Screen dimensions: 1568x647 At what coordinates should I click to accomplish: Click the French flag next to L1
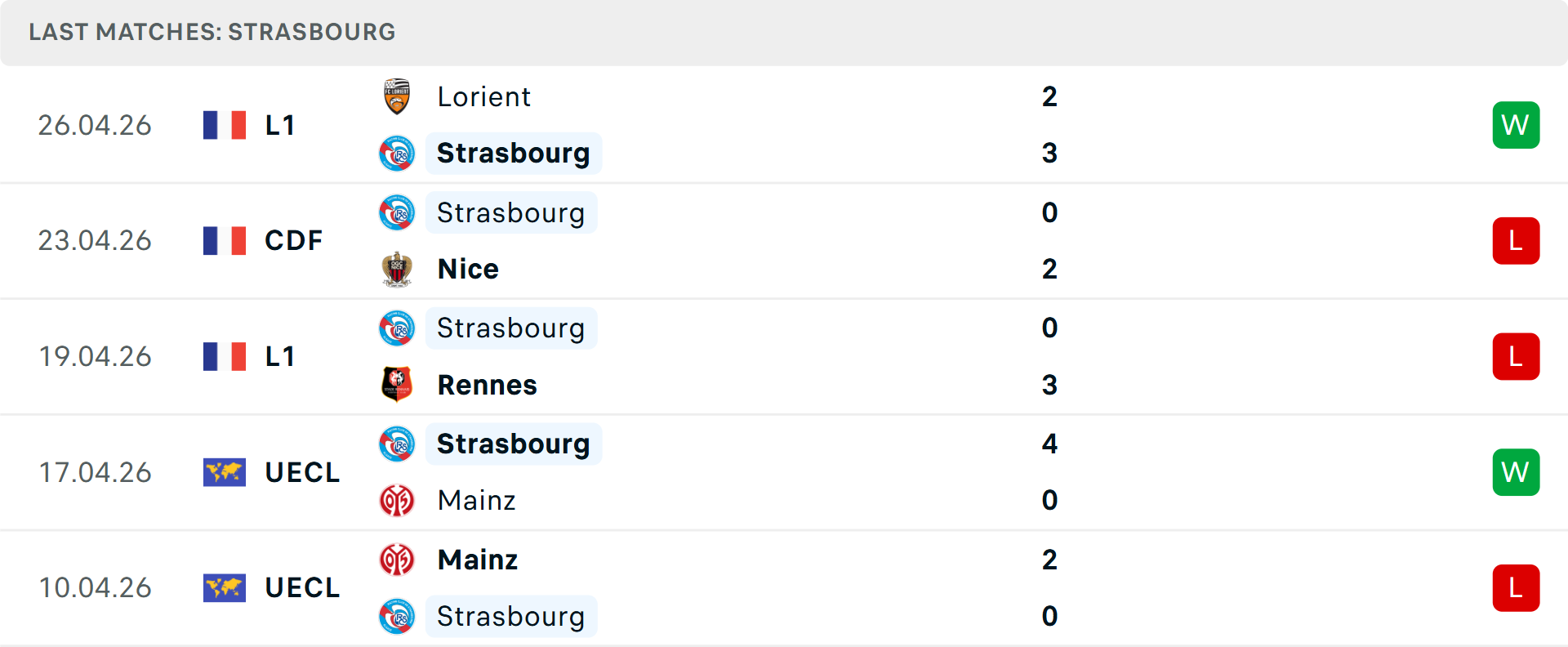pyautogui.click(x=224, y=124)
